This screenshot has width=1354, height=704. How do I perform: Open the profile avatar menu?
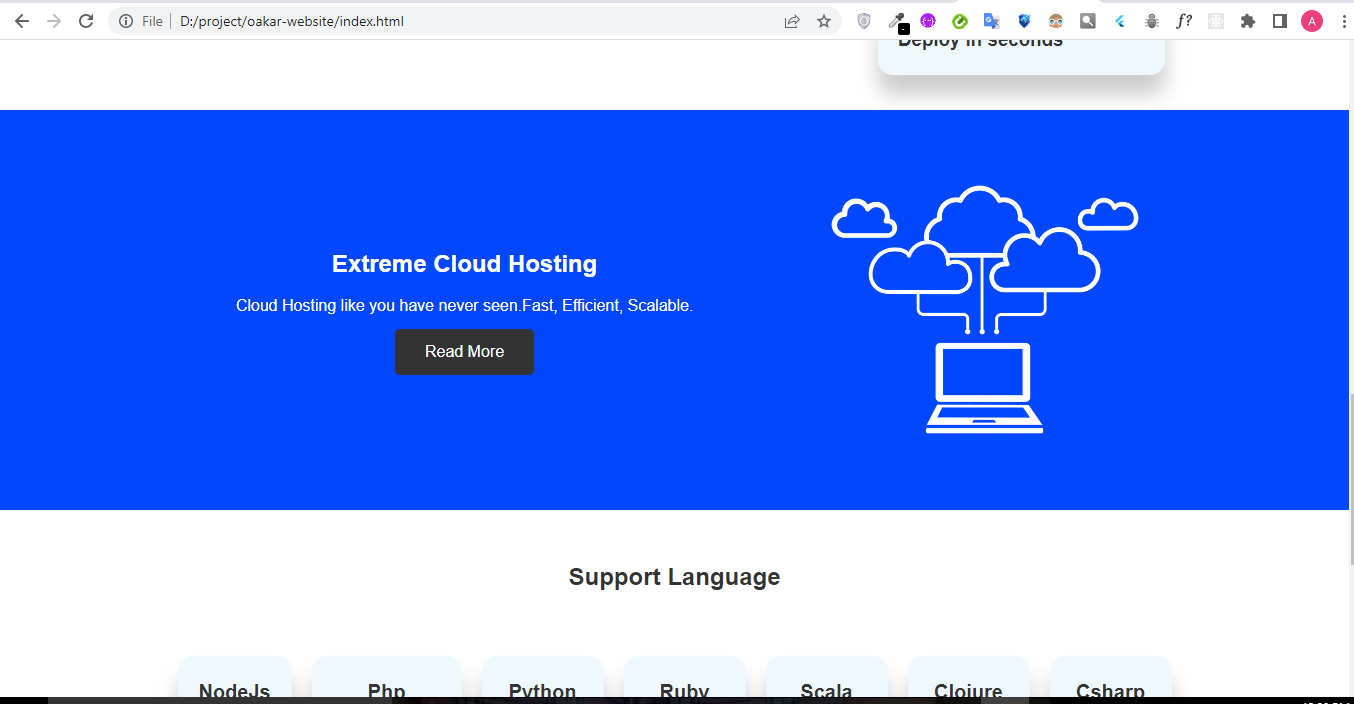coord(1311,20)
